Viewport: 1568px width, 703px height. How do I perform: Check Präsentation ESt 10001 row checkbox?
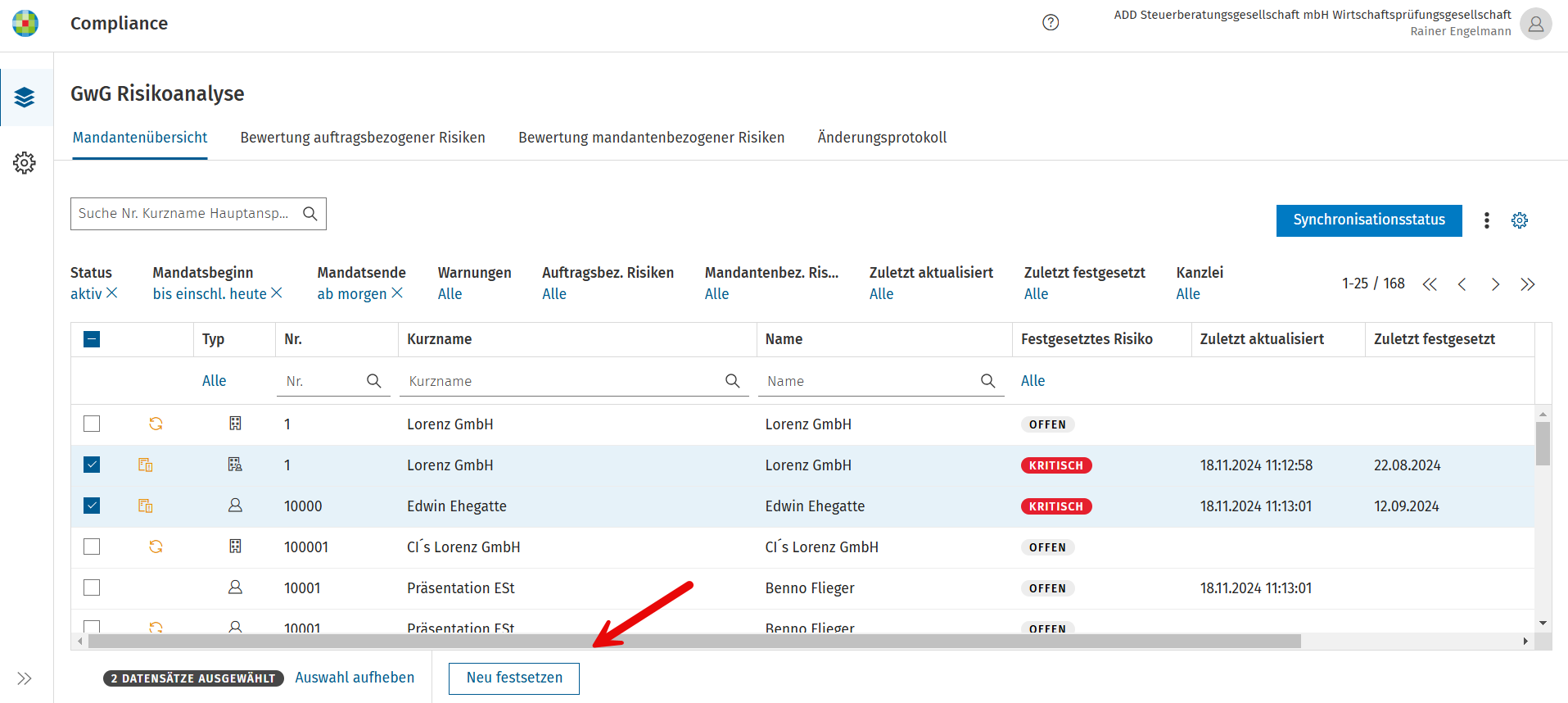click(92, 587)
